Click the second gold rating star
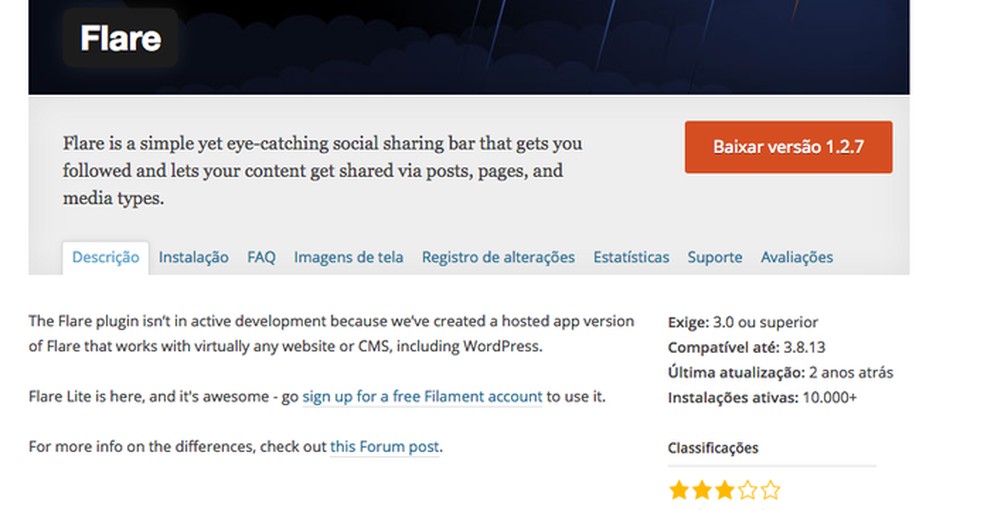Image resolution: width=984 pixels, height=510 pixels. pos(702,490)
